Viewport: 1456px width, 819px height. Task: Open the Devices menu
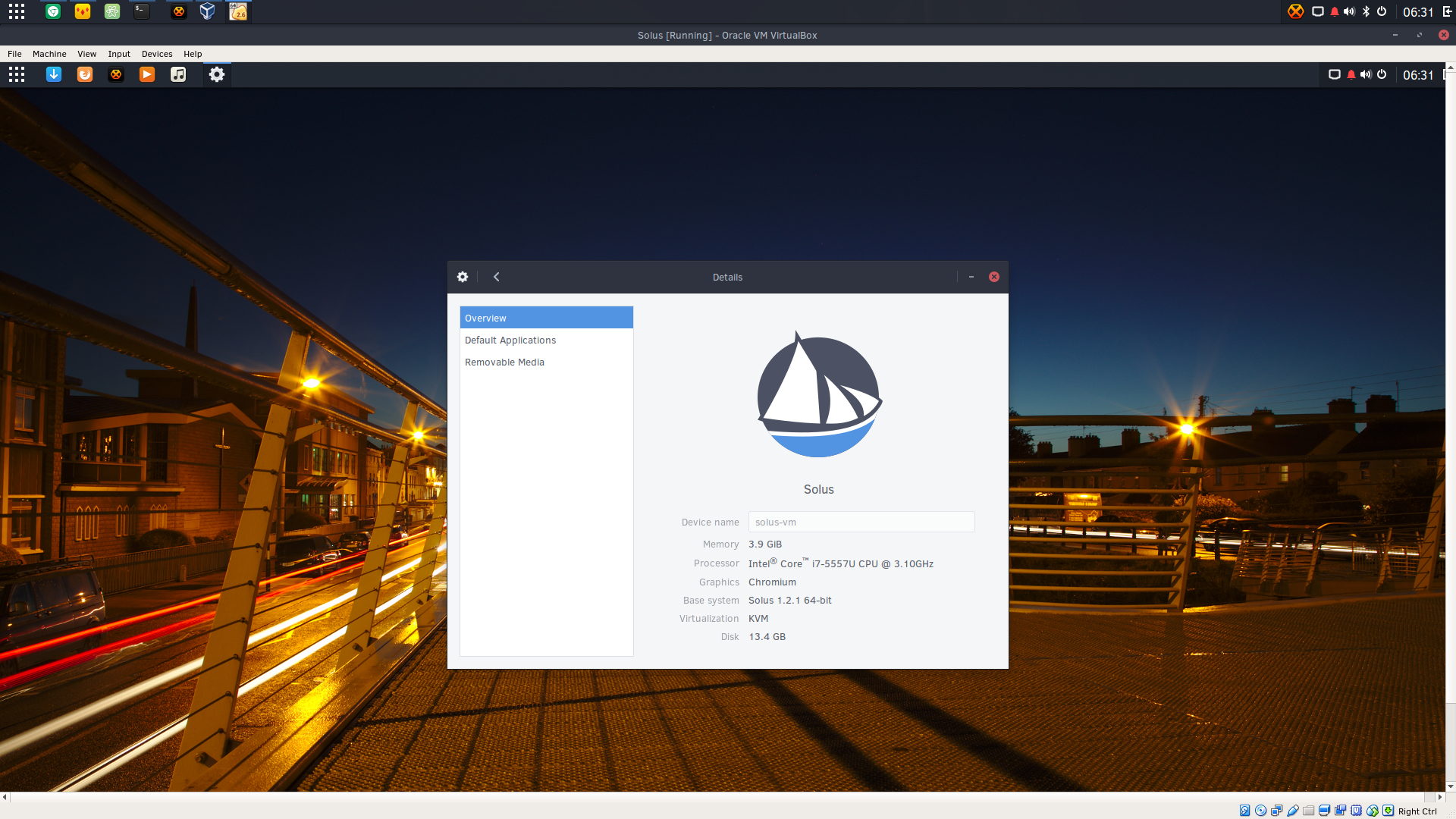[x=157, y=54]
